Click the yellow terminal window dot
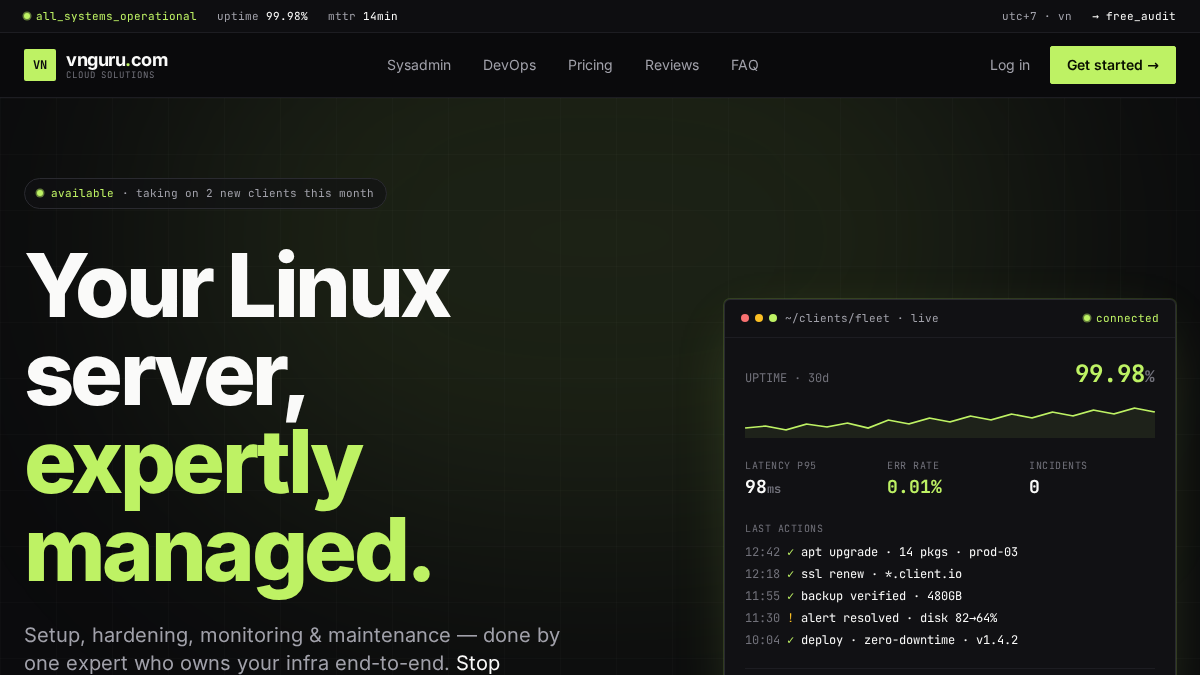Image resolution: width=1200 pixels, height=675 pixels. coord(759,318)
